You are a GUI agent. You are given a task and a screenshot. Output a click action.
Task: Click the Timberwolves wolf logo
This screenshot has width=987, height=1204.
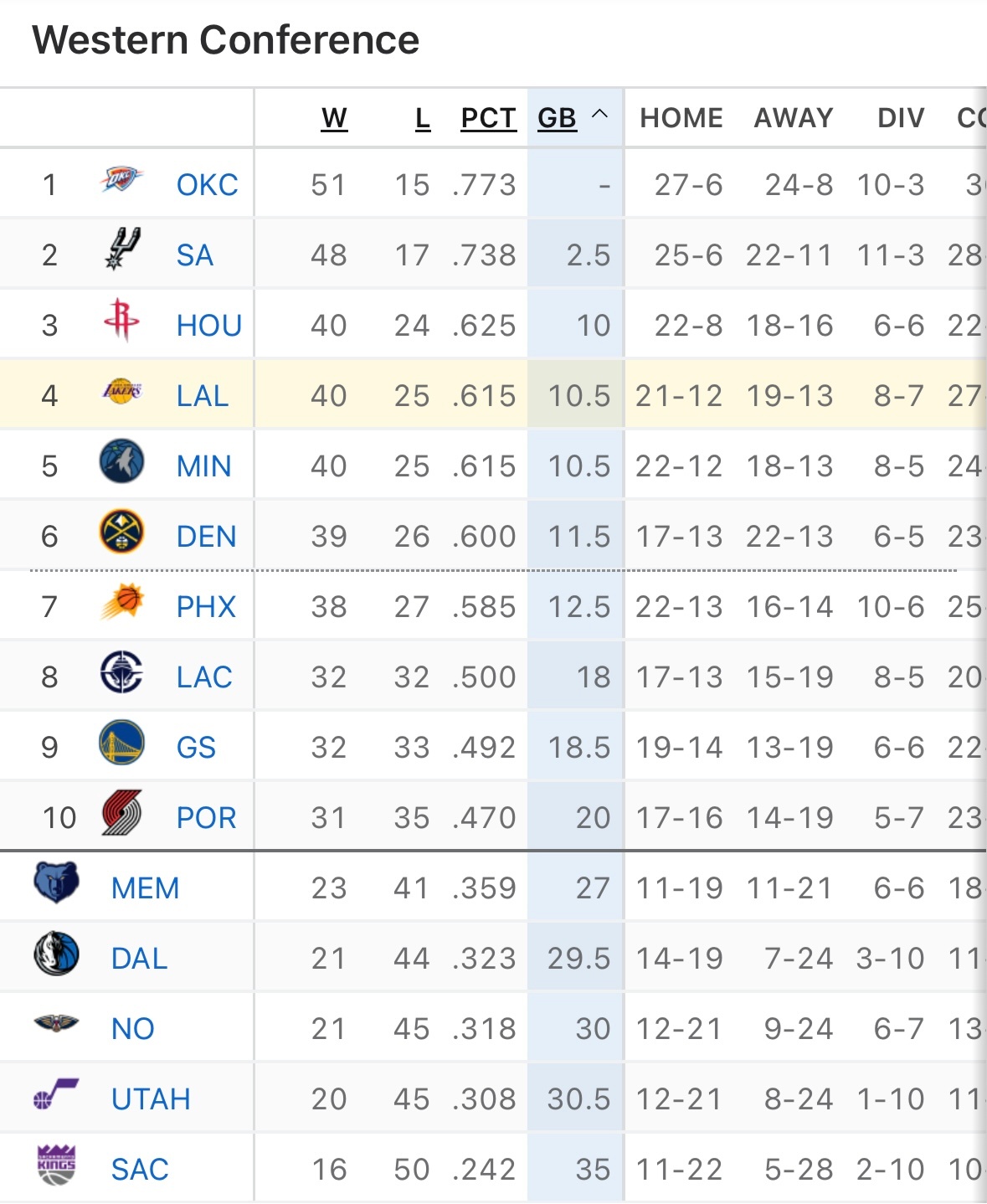click(121, 461)
